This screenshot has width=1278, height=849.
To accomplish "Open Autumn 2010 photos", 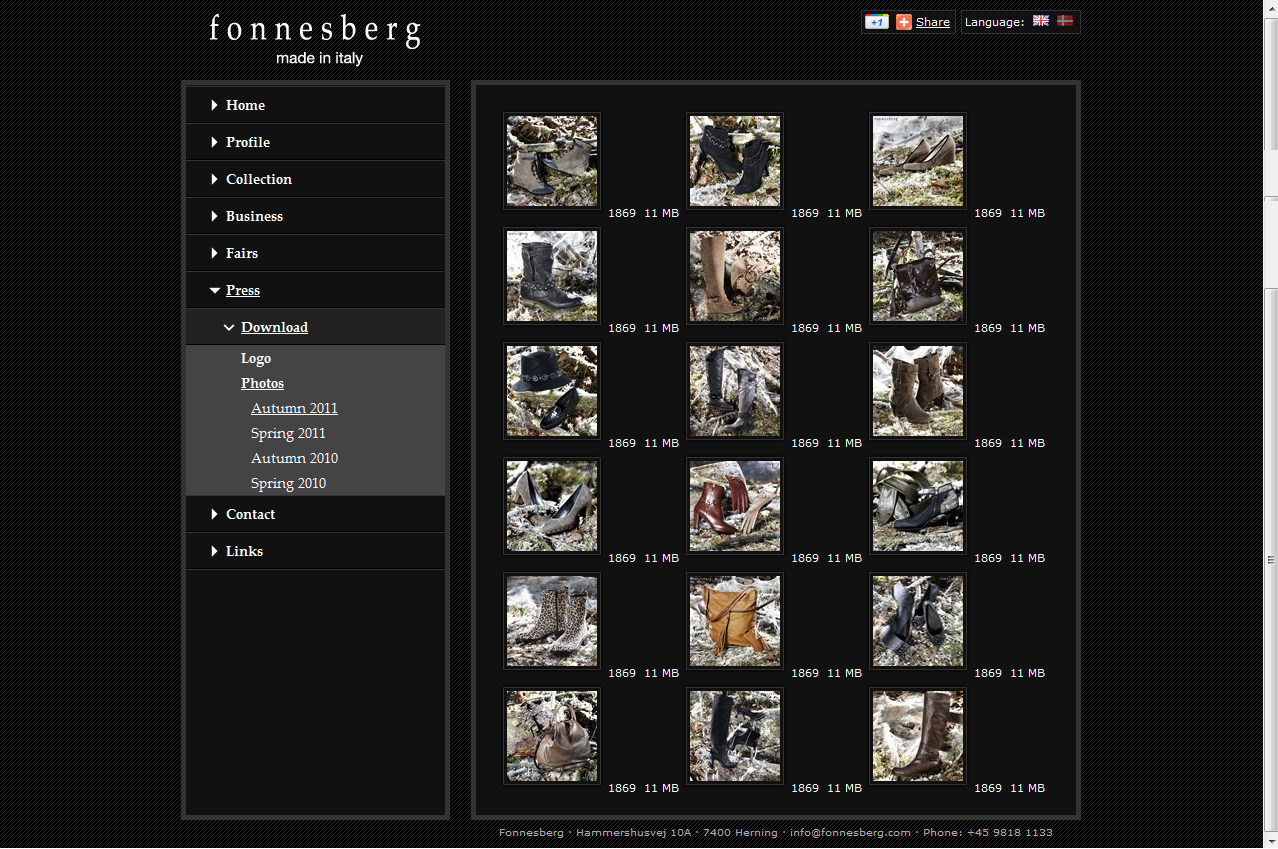I will (294, 458).
